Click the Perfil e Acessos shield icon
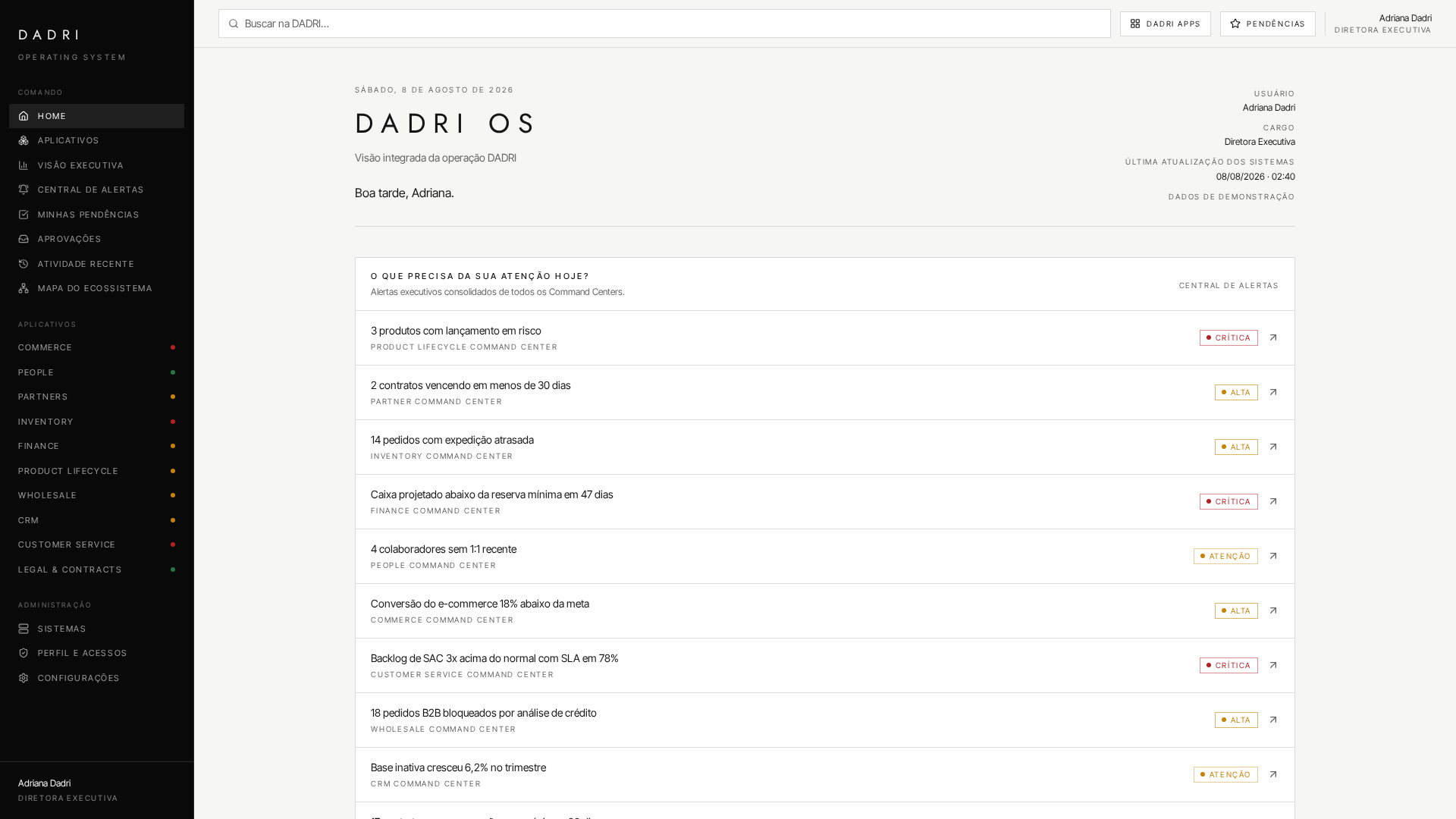Screen dimensions: 1456x819 (x=24, y=653)
